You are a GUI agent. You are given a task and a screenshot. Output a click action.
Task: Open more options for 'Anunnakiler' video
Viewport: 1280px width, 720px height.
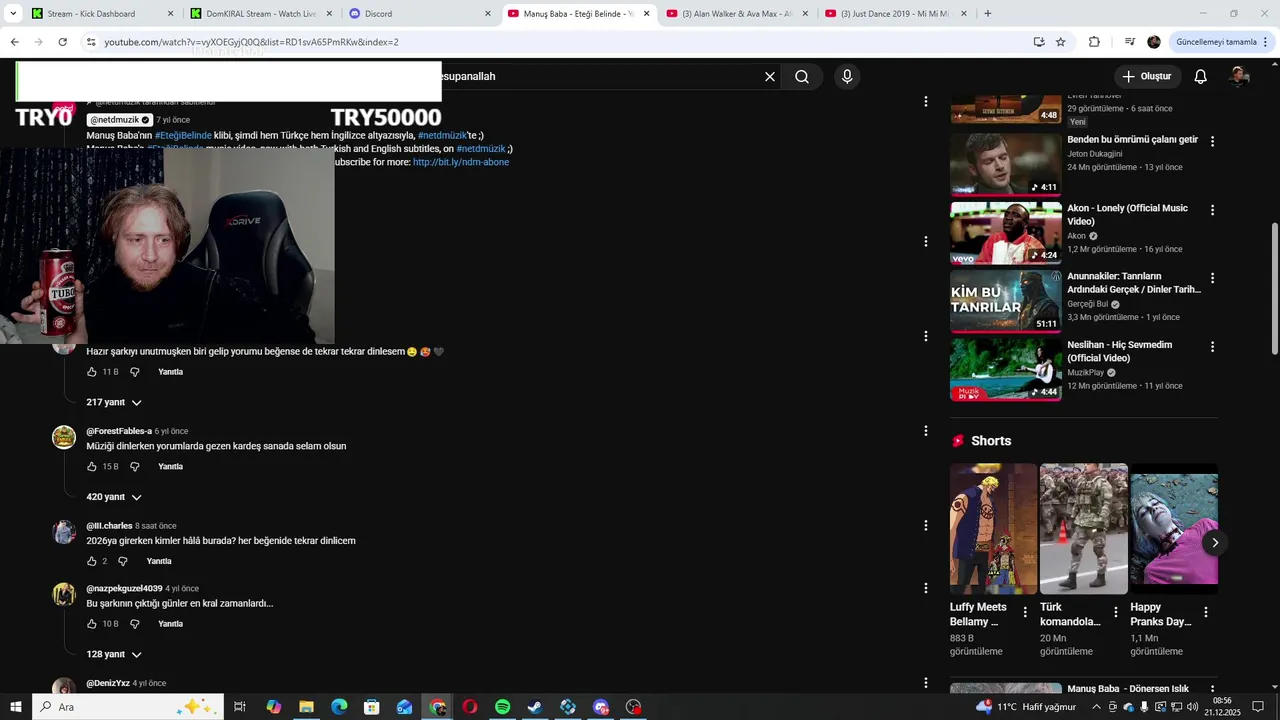point(1212,278)
